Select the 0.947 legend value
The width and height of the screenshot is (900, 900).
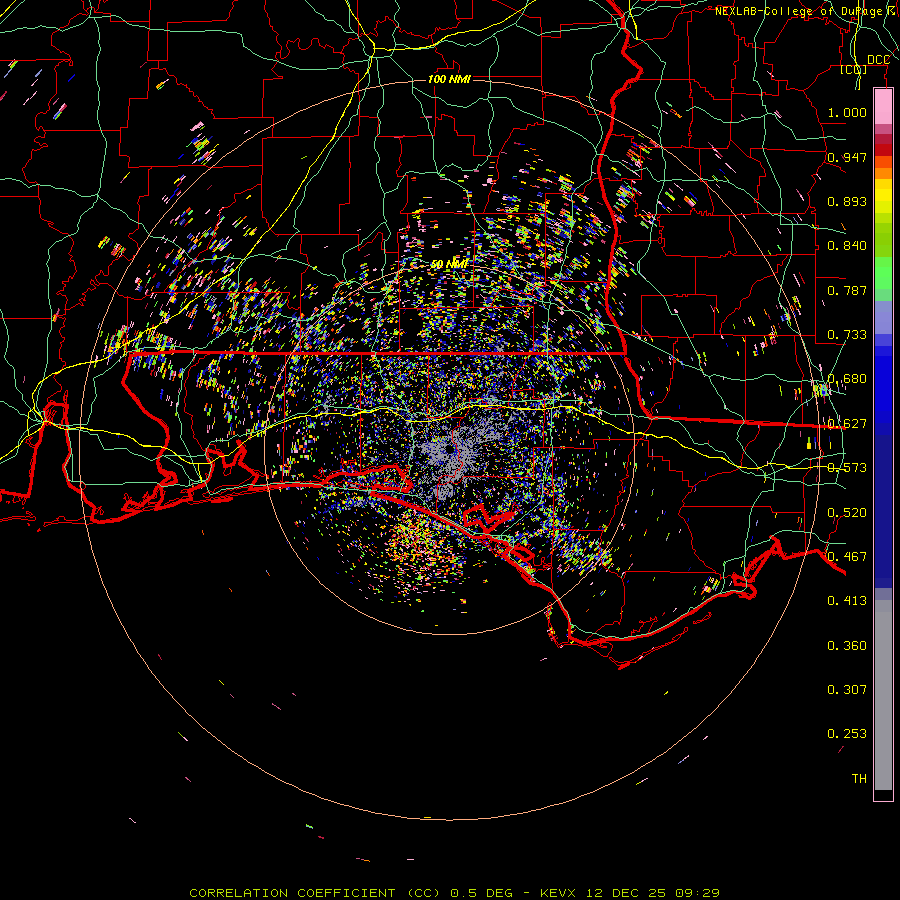tap(847, 157)
